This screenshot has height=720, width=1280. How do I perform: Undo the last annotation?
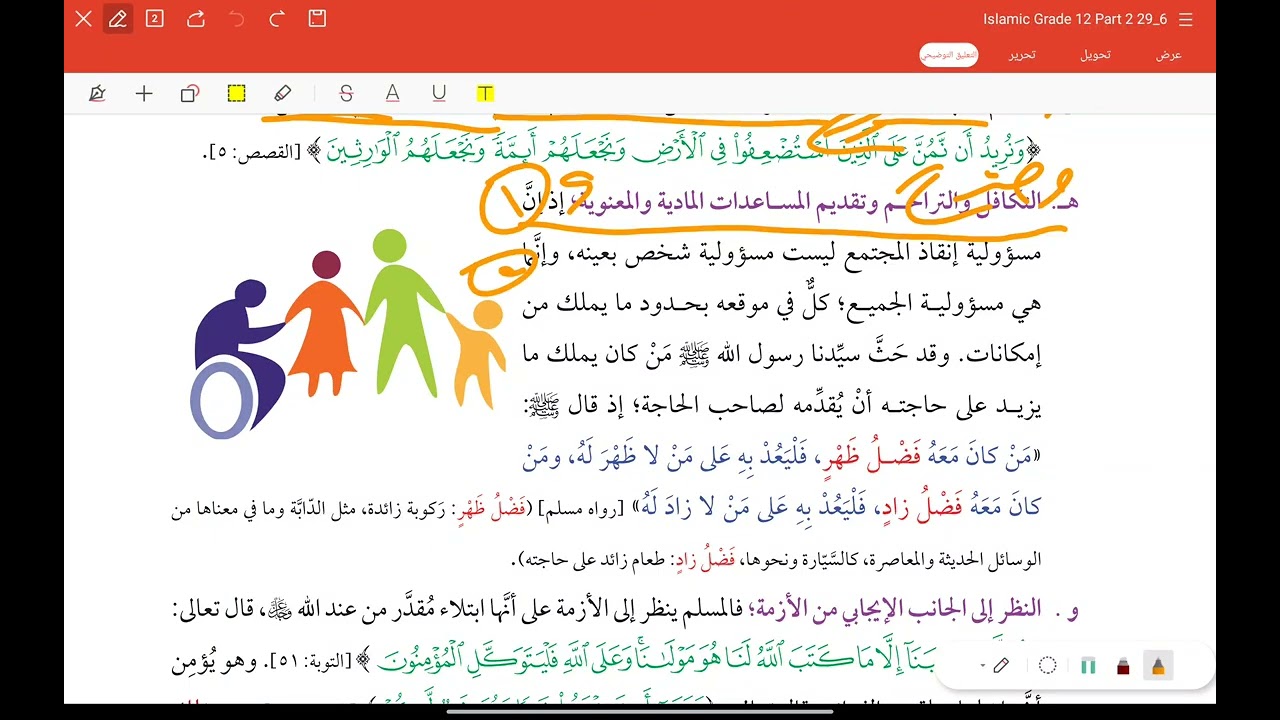(x=236, y=18)
